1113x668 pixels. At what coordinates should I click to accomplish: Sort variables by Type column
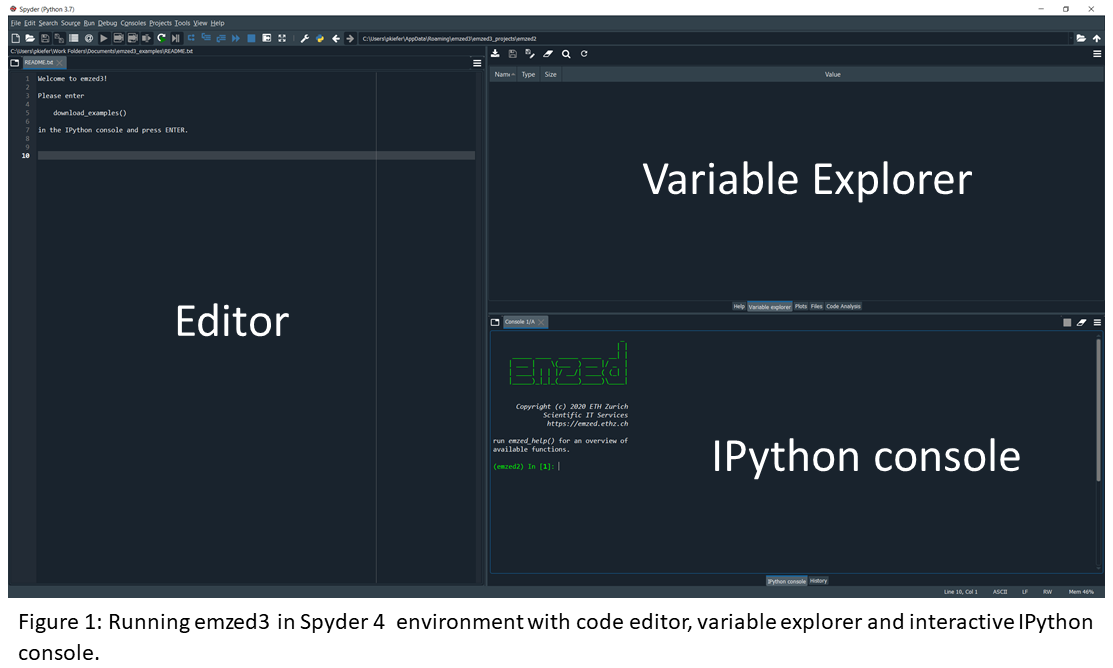[x=528, y=75]
